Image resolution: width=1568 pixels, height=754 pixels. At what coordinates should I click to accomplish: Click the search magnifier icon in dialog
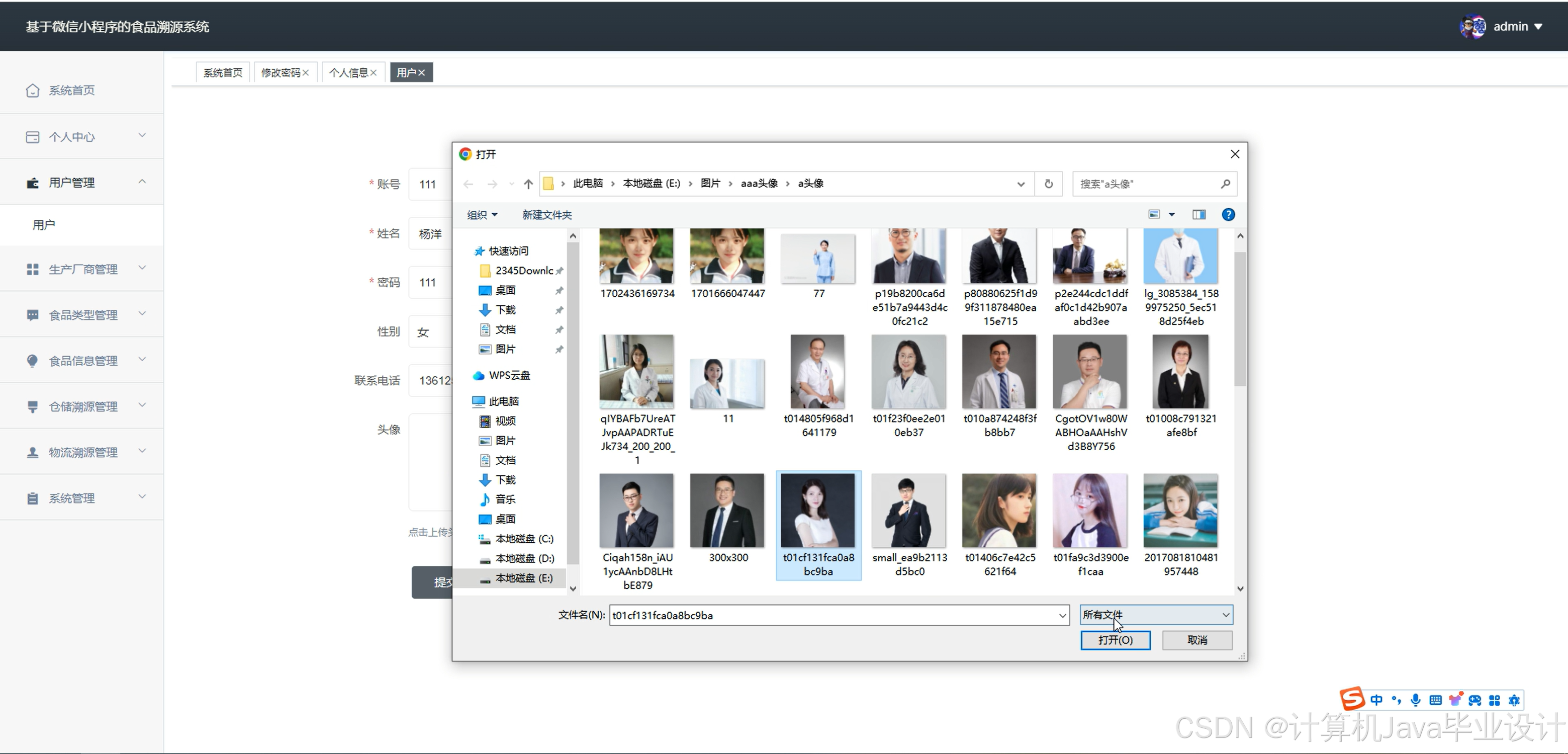point(1225,183)
